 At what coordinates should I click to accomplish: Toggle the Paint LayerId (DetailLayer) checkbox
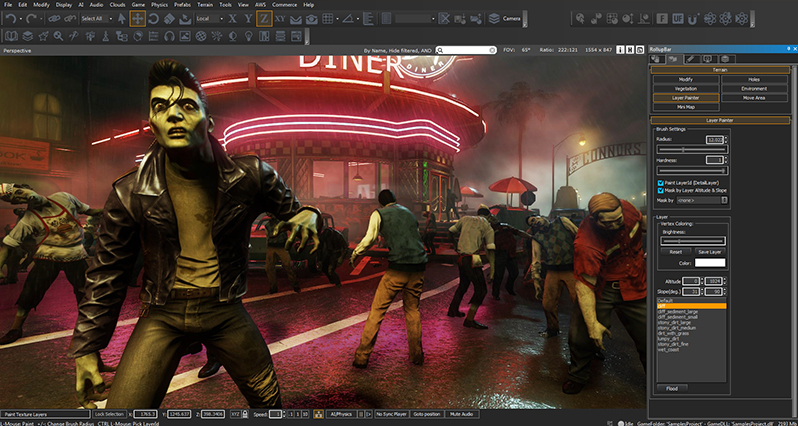pos(660,184)
